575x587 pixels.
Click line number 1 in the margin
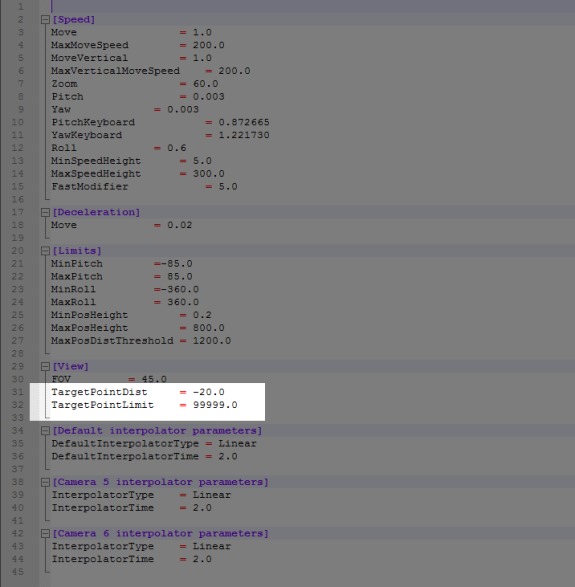[x=21, y=7]
